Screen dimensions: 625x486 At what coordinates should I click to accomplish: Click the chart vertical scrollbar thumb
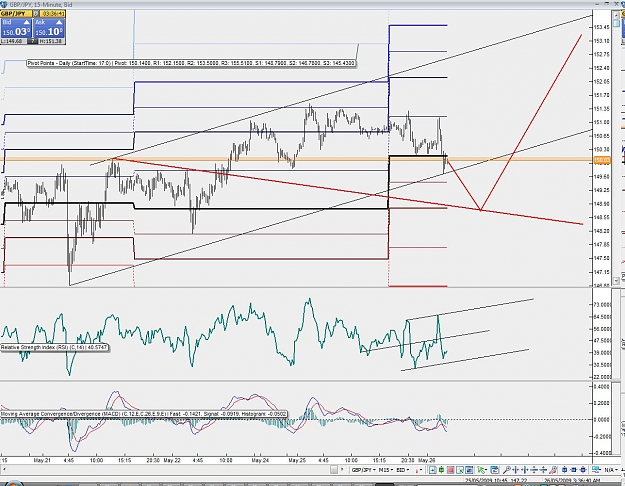(x=616, y=23)
